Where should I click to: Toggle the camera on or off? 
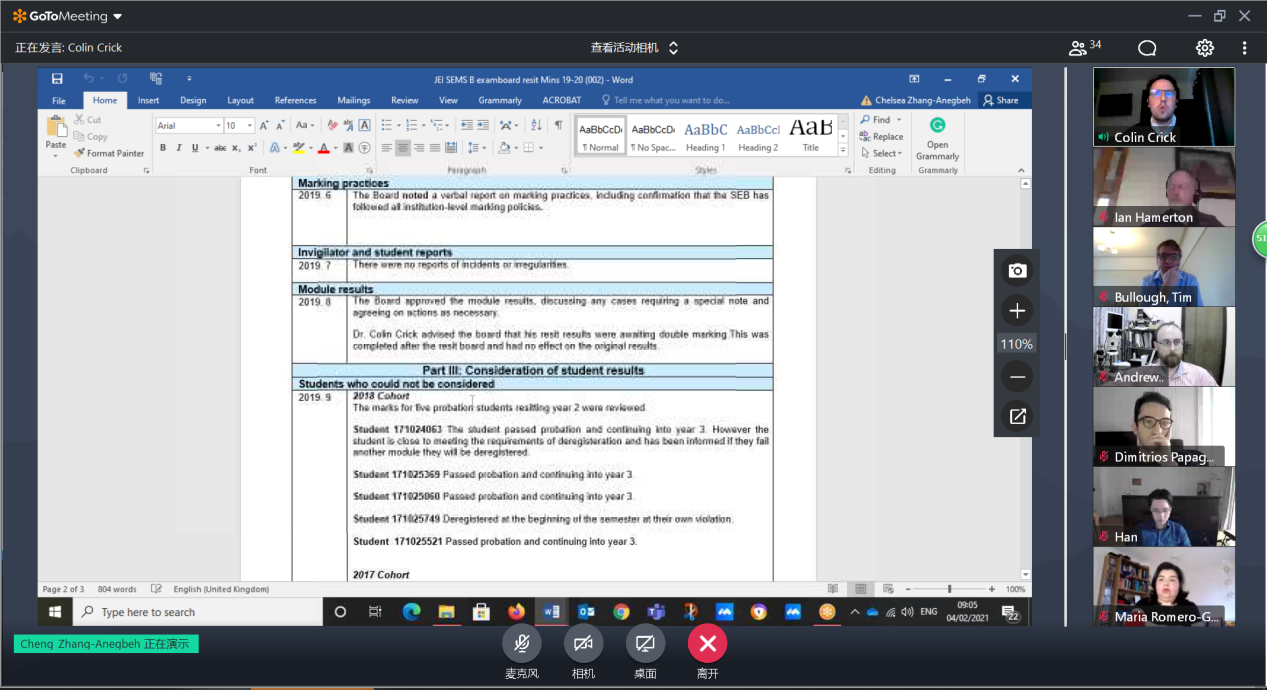583,643
